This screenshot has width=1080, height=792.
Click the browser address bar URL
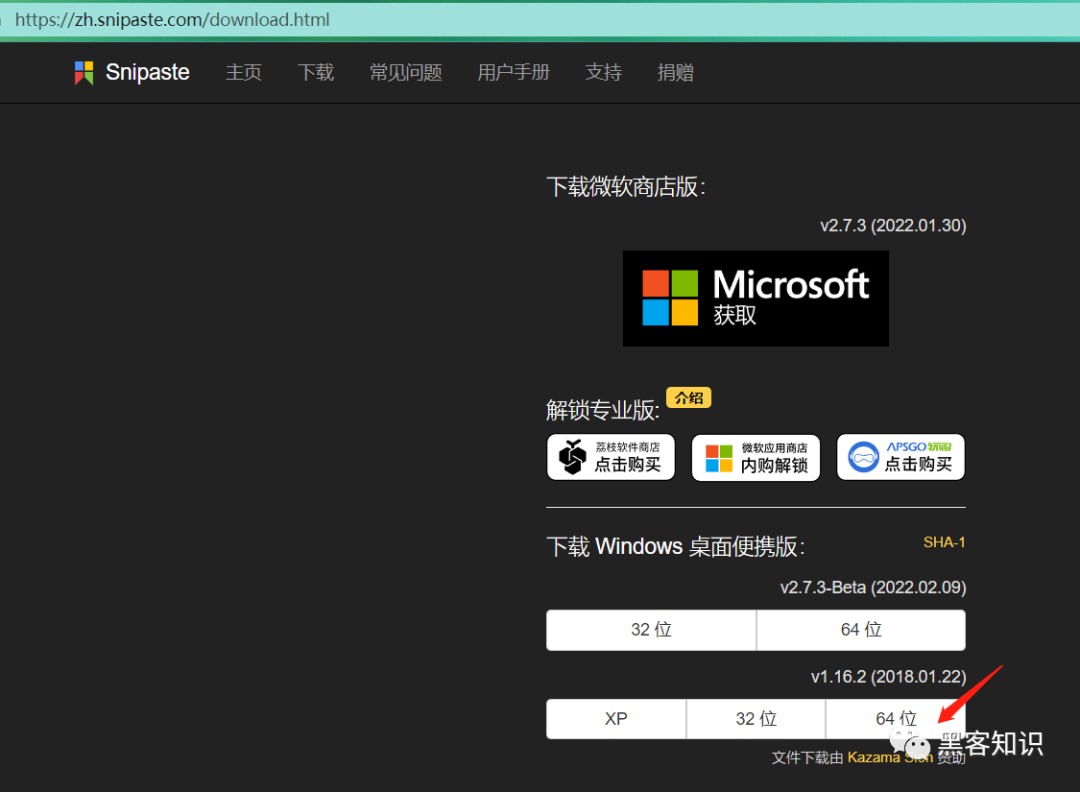tap(172, 19)
